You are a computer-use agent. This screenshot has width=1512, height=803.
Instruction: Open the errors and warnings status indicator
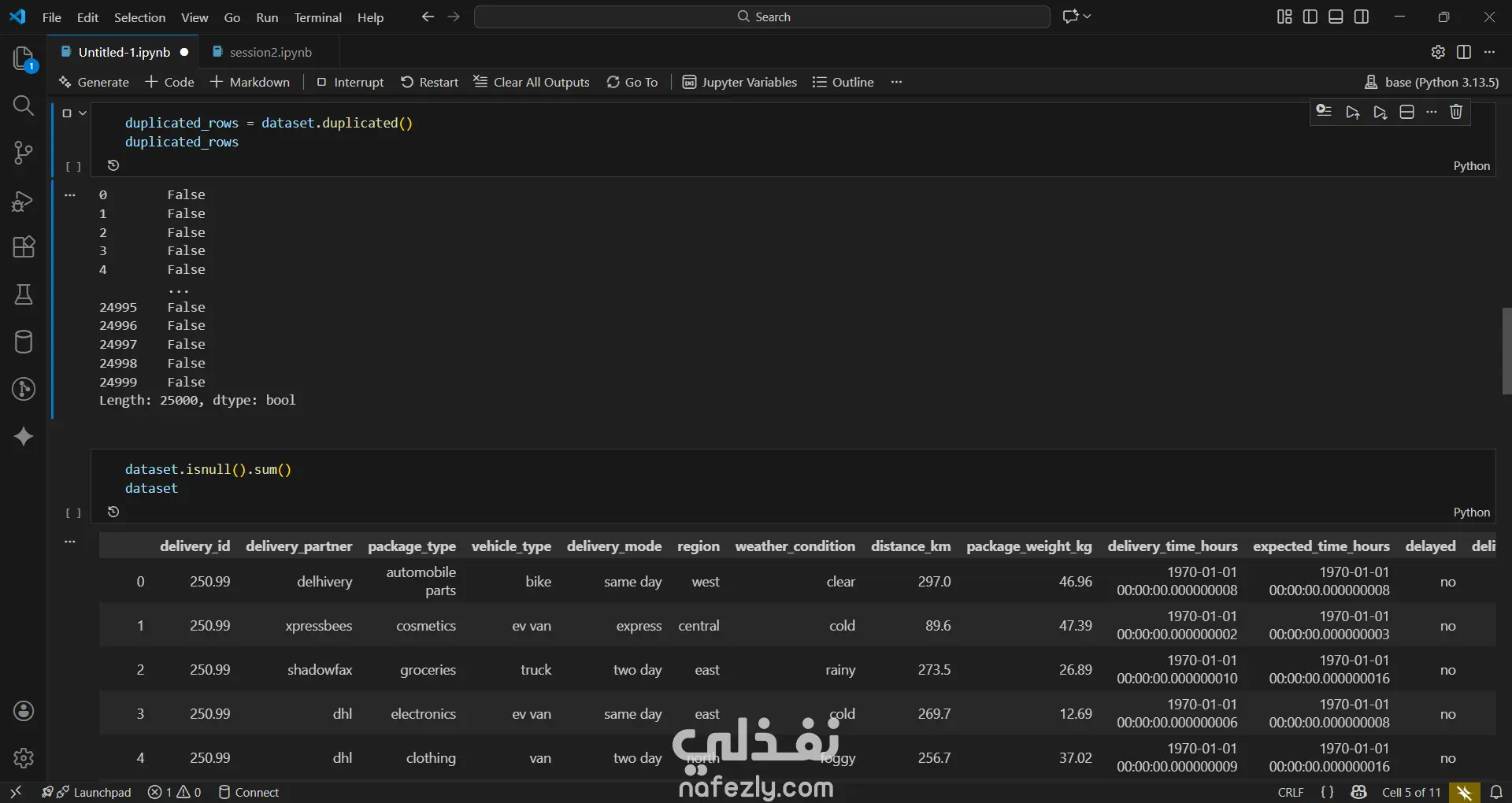pos(175,792)
